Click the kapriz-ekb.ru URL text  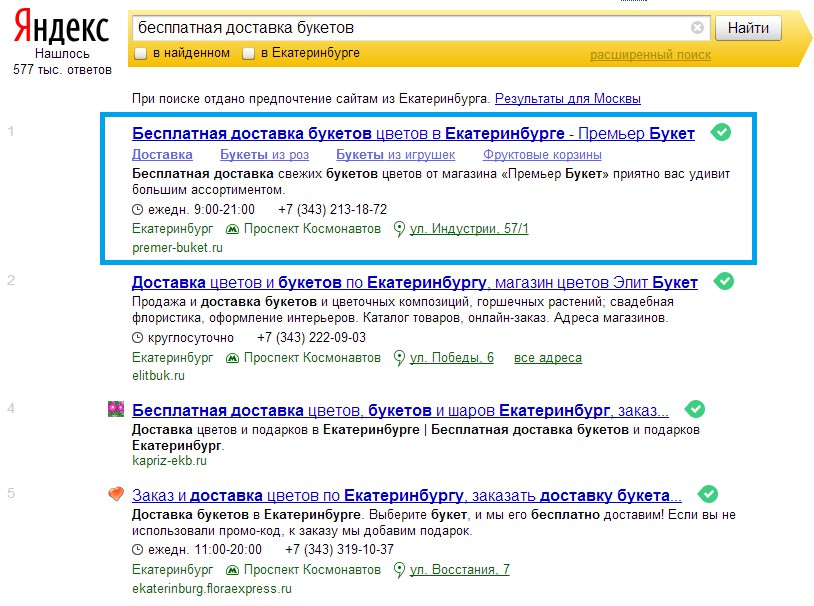click(169, 461)
